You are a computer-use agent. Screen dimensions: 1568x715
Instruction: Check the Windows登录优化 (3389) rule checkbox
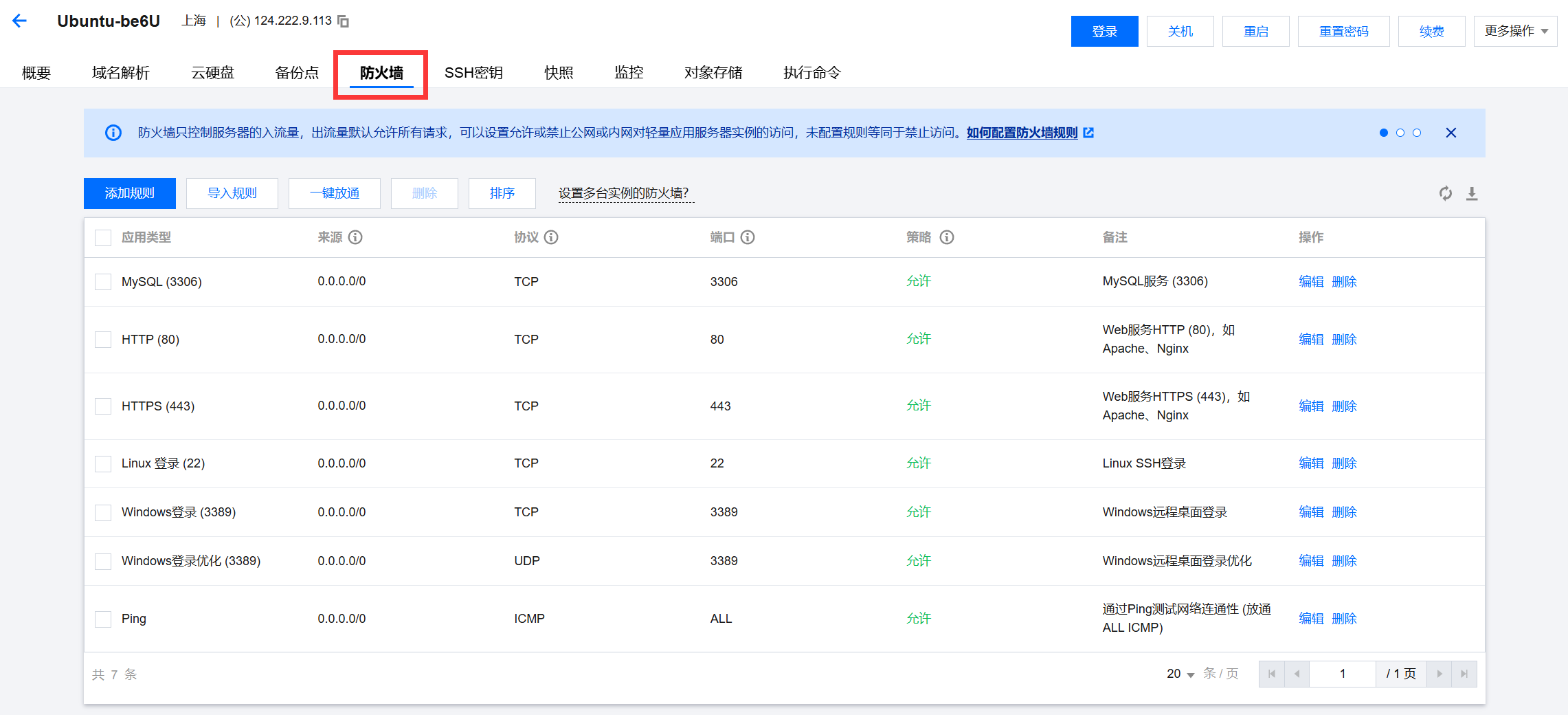point(103,562)
